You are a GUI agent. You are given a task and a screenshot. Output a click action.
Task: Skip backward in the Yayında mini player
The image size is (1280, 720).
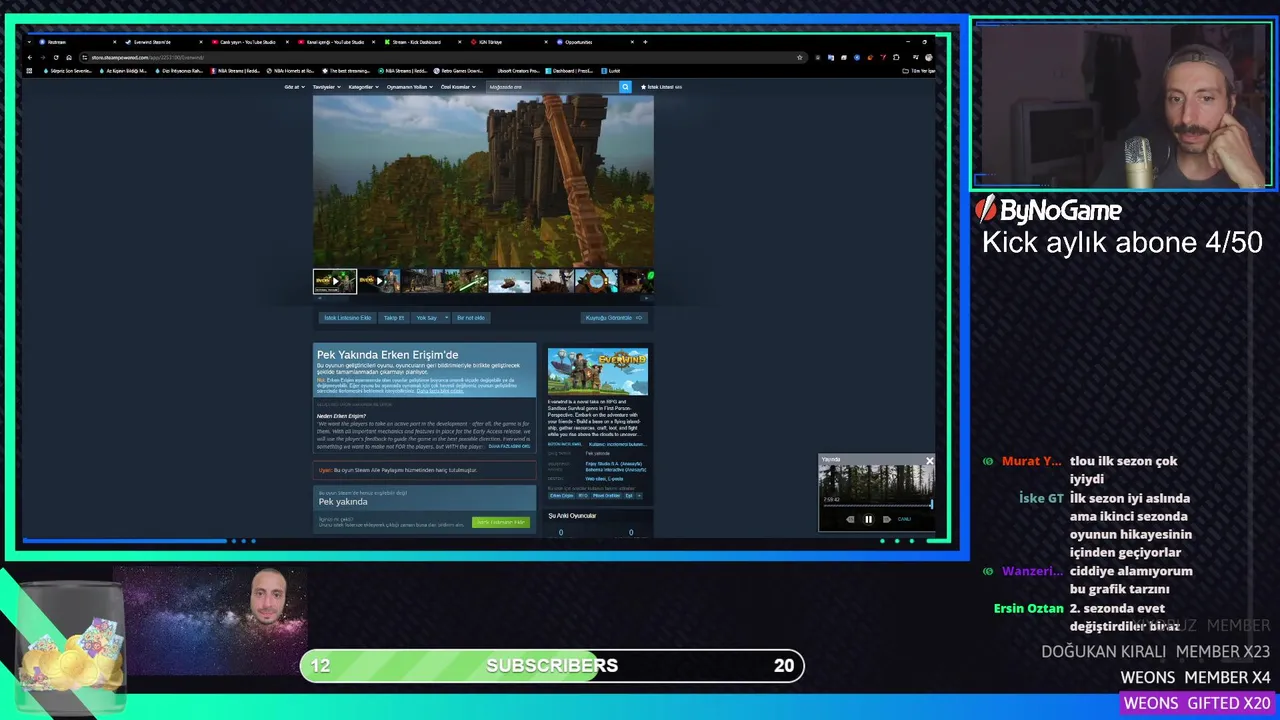coord(850,519)
